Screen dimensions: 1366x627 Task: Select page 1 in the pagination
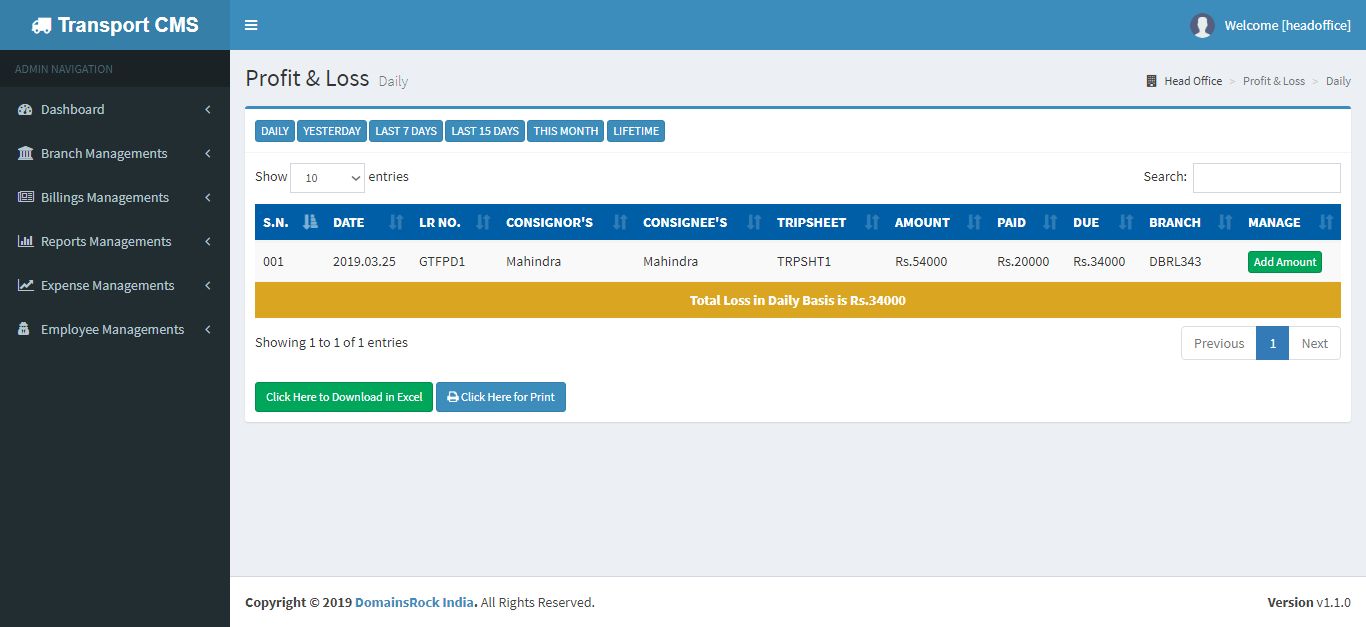click(x=1272, y=343)
